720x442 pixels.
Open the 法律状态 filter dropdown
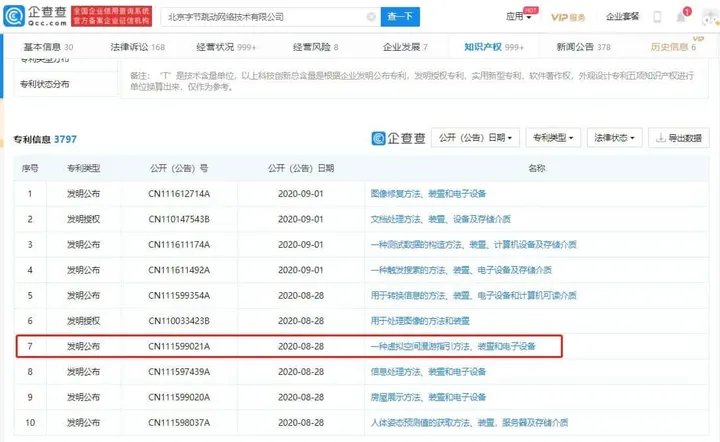(614, 138)
